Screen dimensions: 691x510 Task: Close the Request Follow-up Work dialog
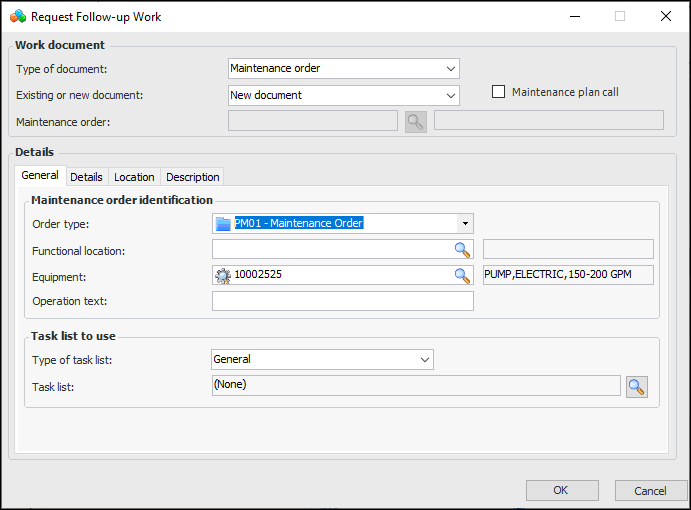click(666, 16)
